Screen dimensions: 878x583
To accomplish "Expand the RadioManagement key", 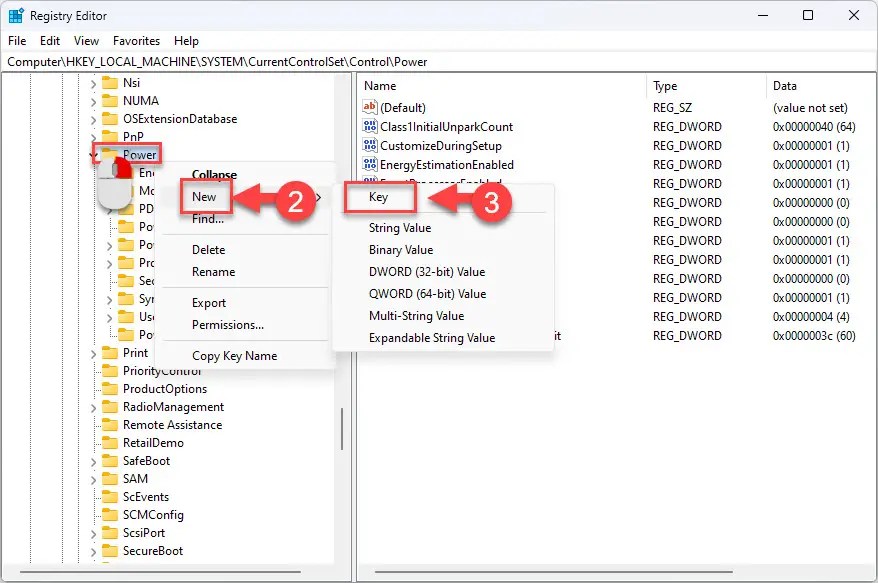I will click(x=92, y=407).
